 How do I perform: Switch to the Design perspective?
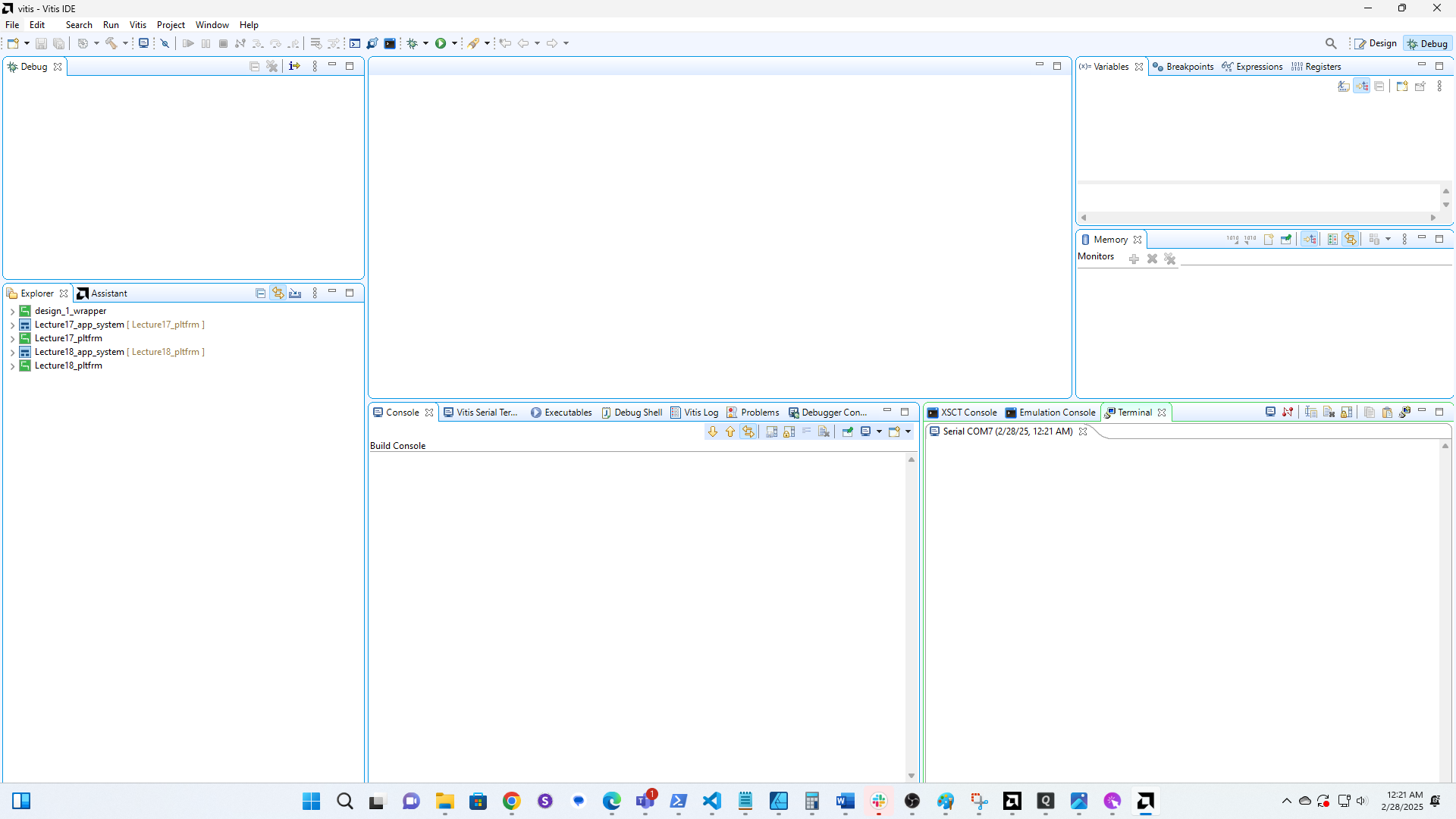pos(1376,43)
